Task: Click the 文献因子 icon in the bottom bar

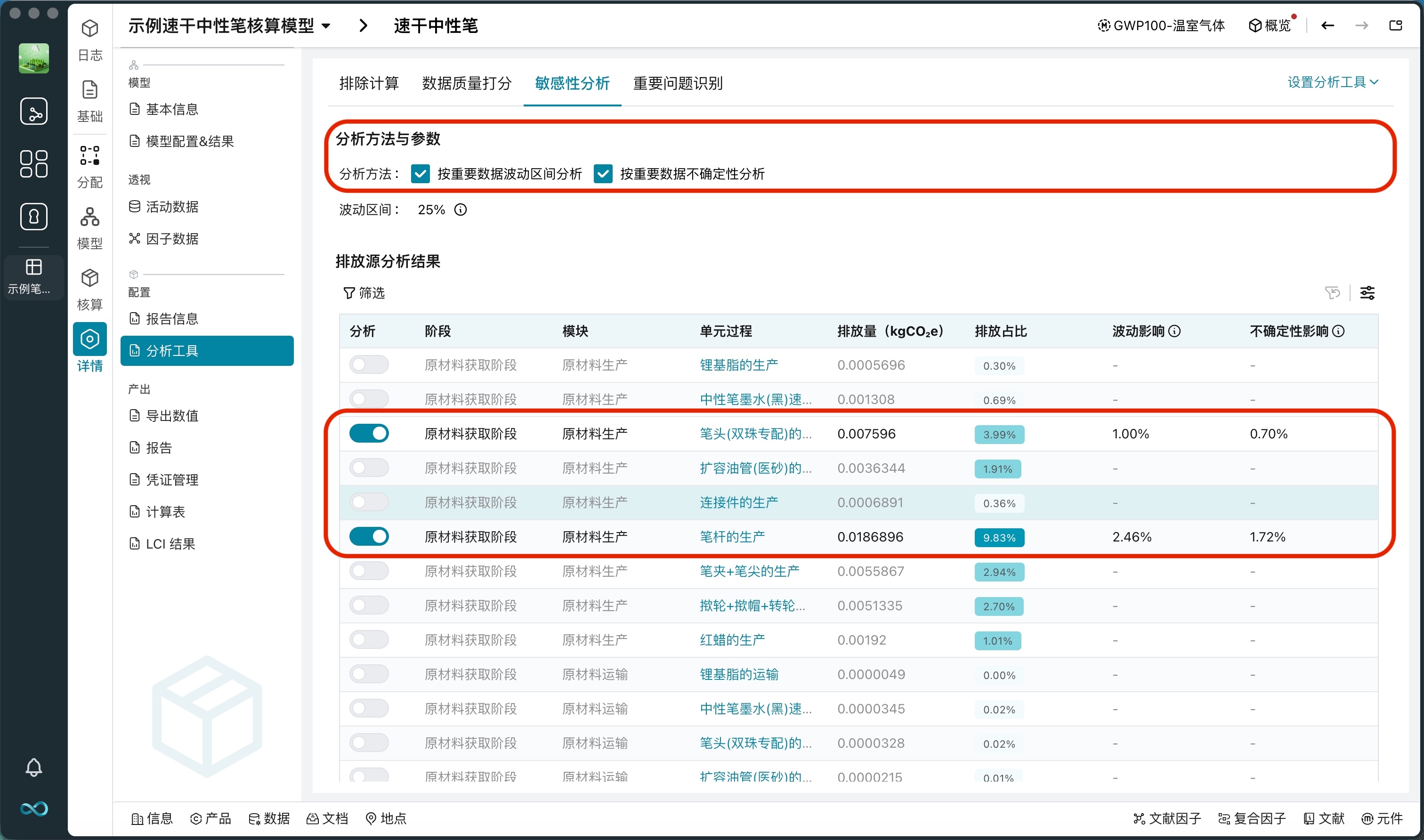Action: click(x=1169, y=818)
